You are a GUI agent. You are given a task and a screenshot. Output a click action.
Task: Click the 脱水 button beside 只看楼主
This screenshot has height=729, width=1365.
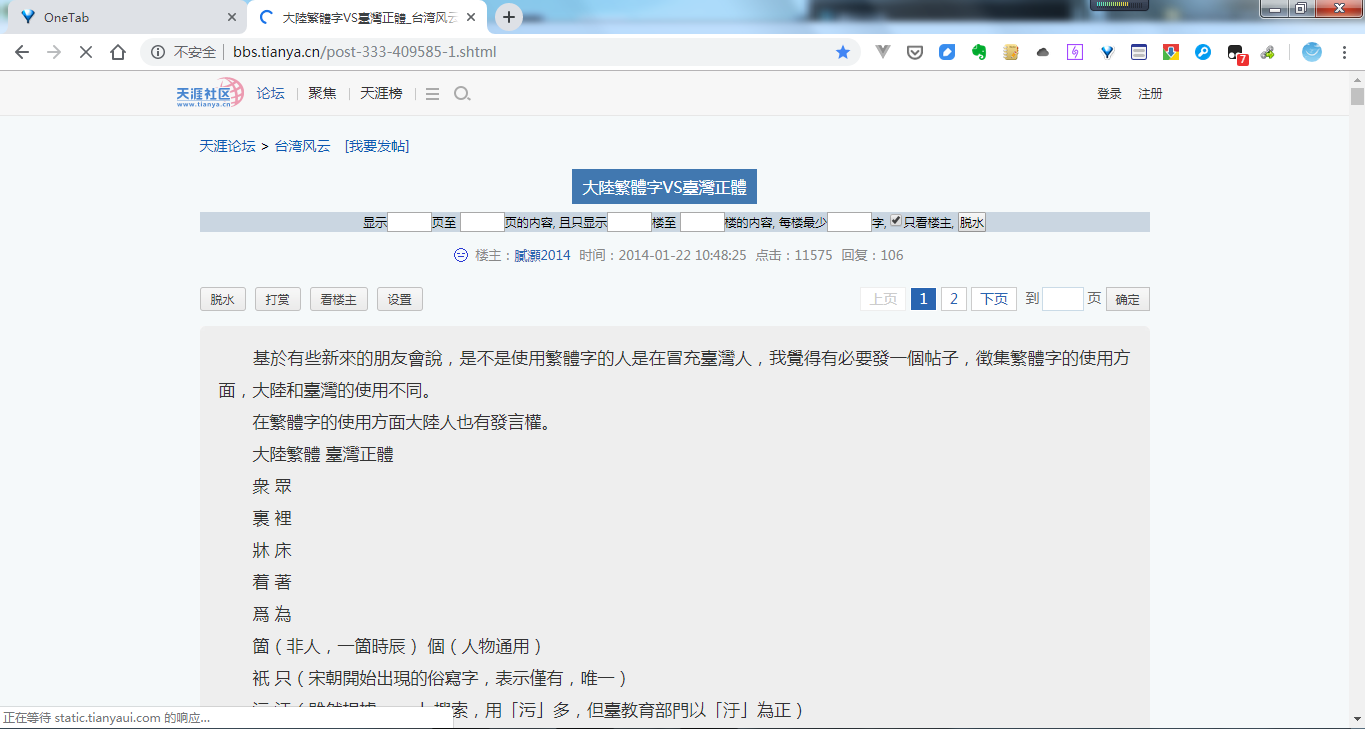(x=972, y=222)
